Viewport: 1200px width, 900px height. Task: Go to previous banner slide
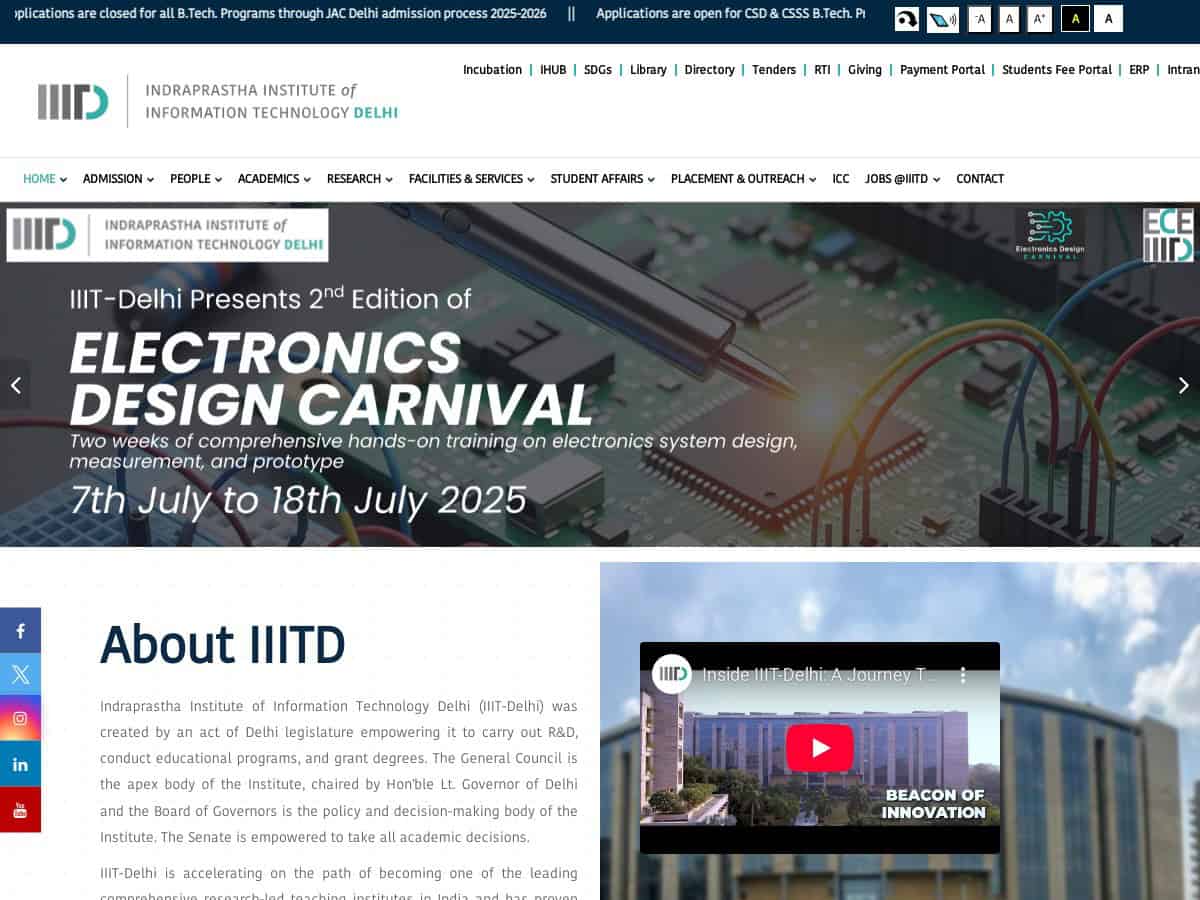(x=15, y=385)
